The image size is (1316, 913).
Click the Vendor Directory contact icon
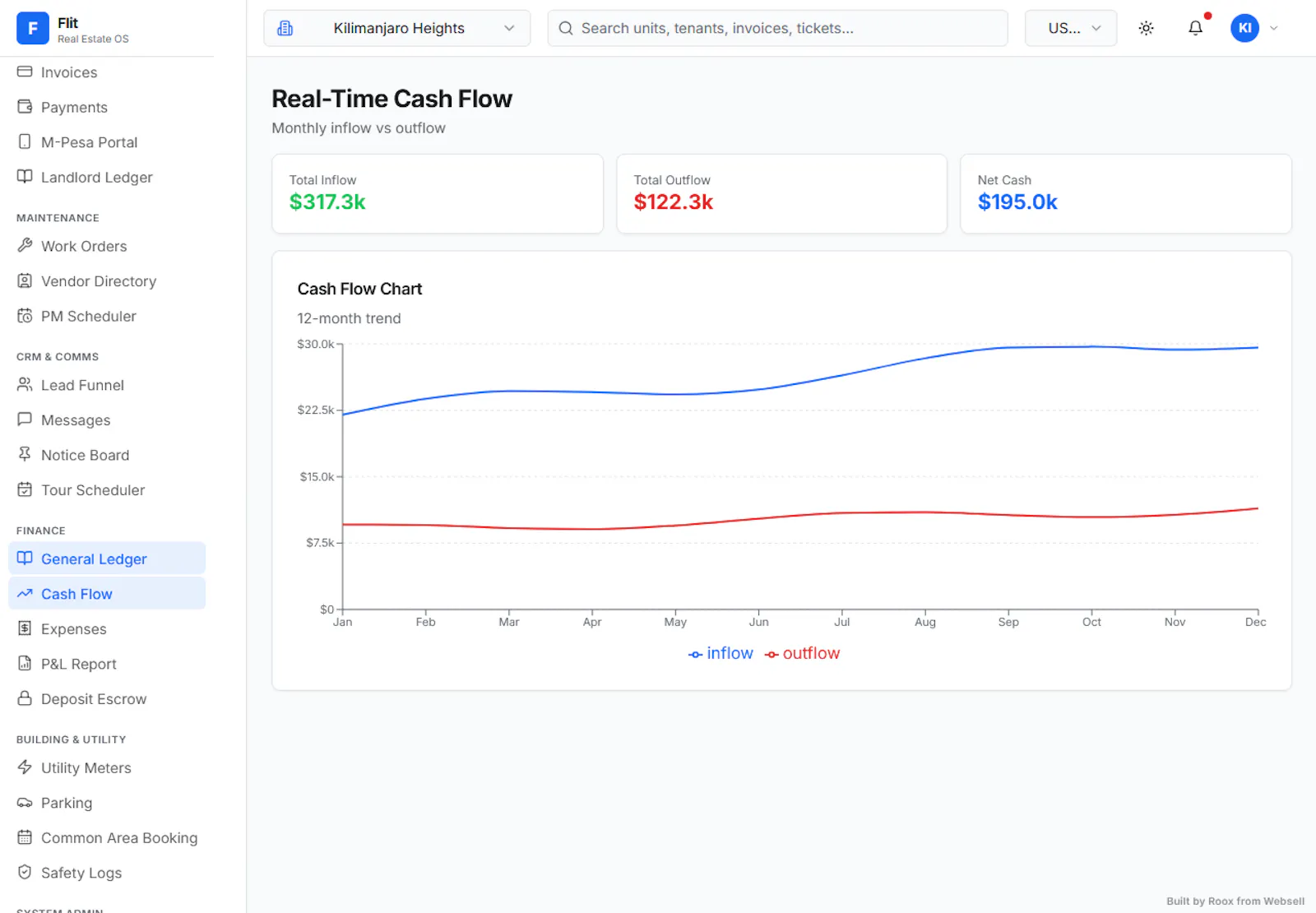[x=25, y=280]
